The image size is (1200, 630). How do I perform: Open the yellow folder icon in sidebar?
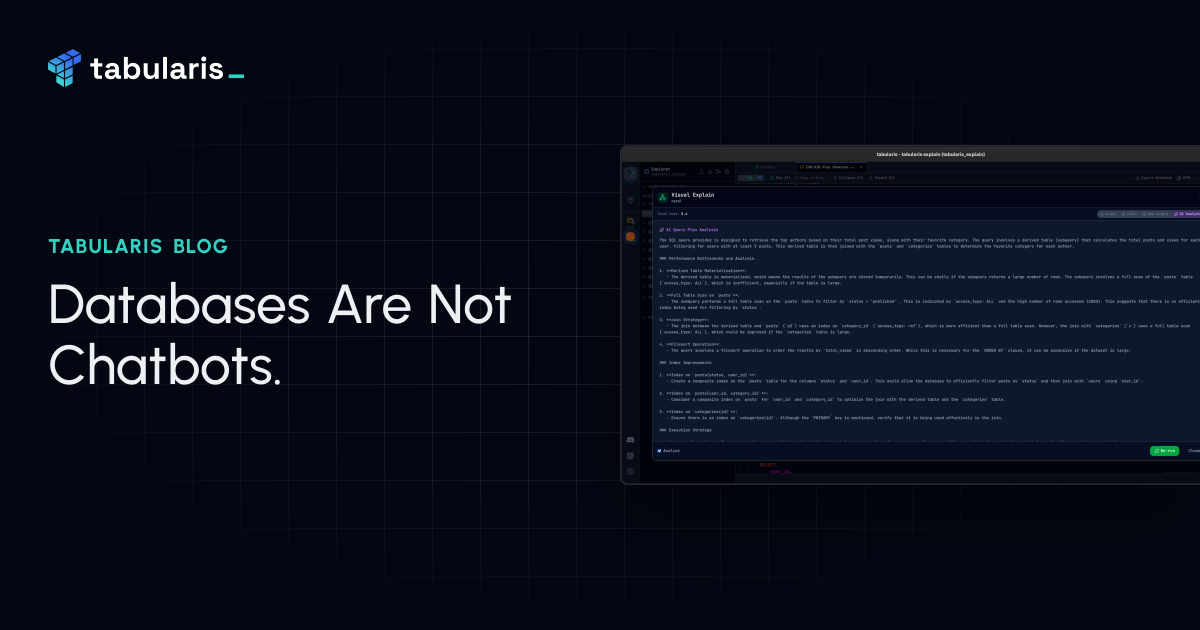coord(630,220)
